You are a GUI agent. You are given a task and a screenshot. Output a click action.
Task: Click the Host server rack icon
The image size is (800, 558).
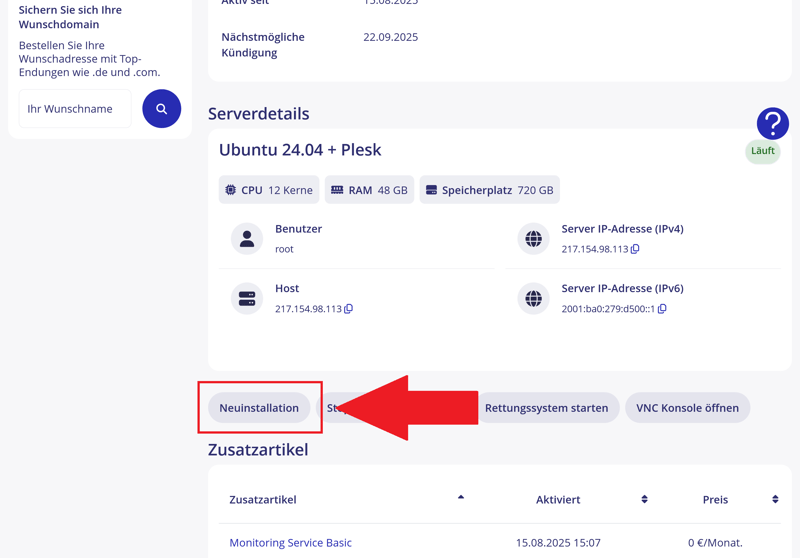click(247, 299)
